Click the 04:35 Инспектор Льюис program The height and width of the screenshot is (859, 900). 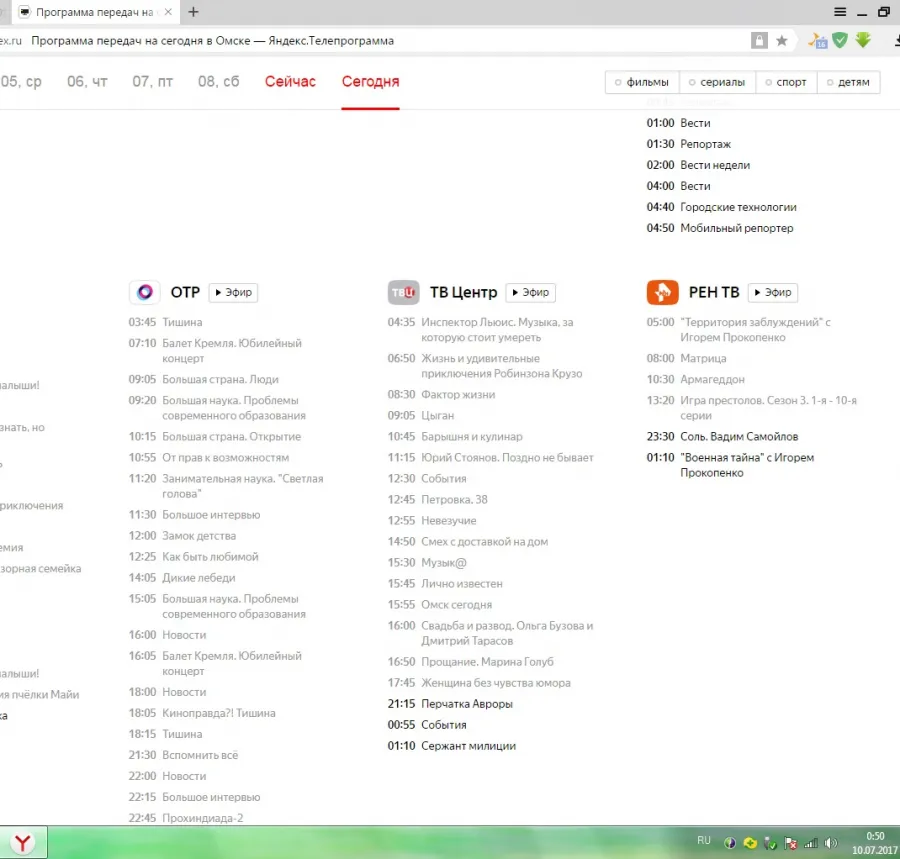pyautogui.click(x=480, y=329)
